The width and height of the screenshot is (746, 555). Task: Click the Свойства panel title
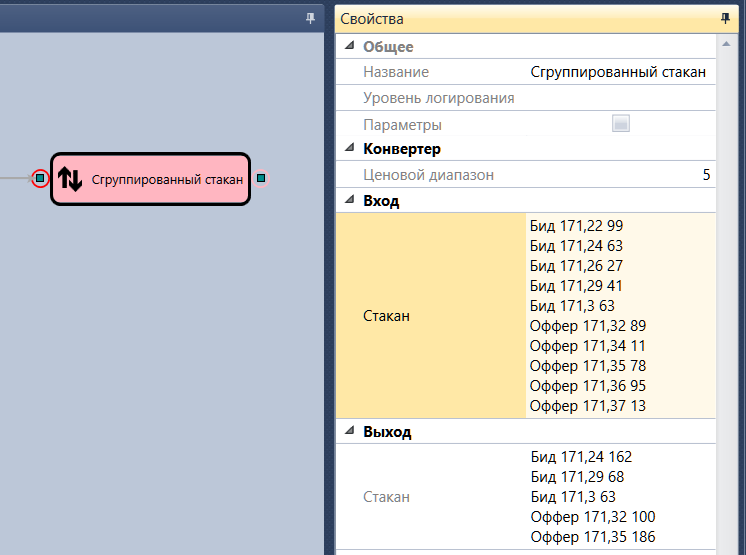pyautogui.click(x=372, y=19)
